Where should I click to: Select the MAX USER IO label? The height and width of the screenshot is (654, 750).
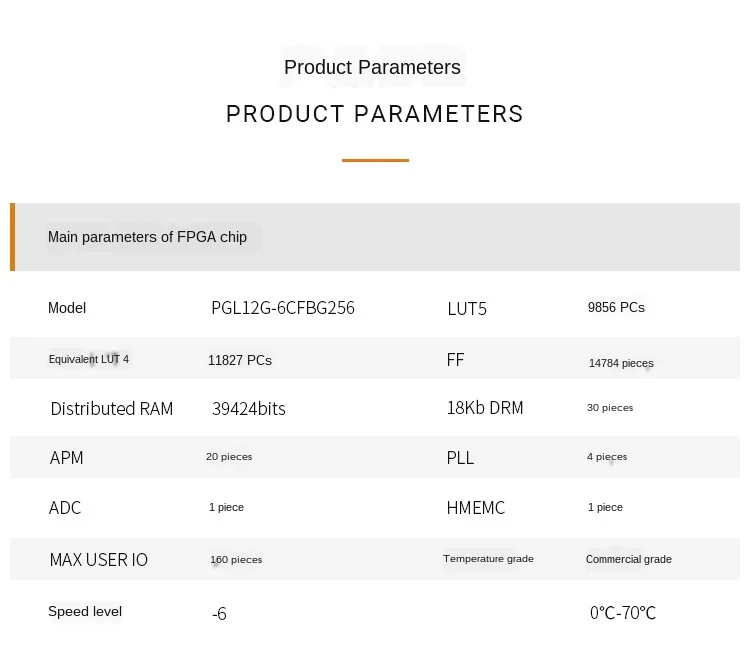(98, 560)
